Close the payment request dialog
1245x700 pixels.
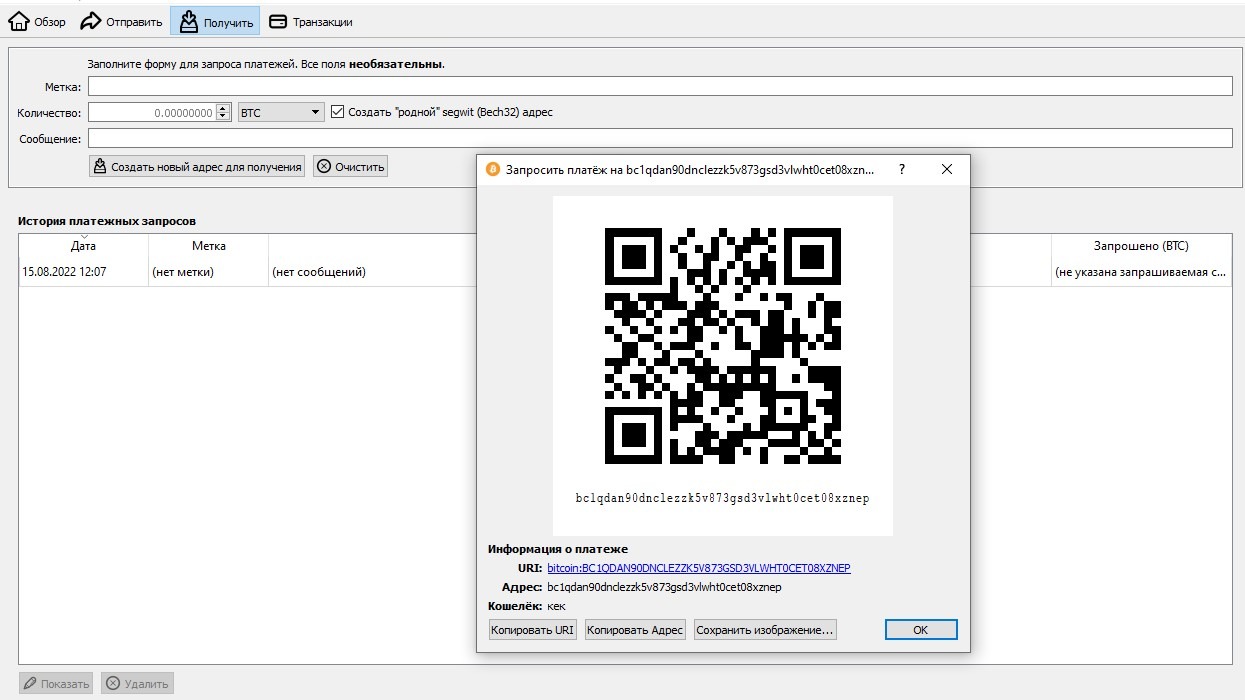tap(947, 170)
